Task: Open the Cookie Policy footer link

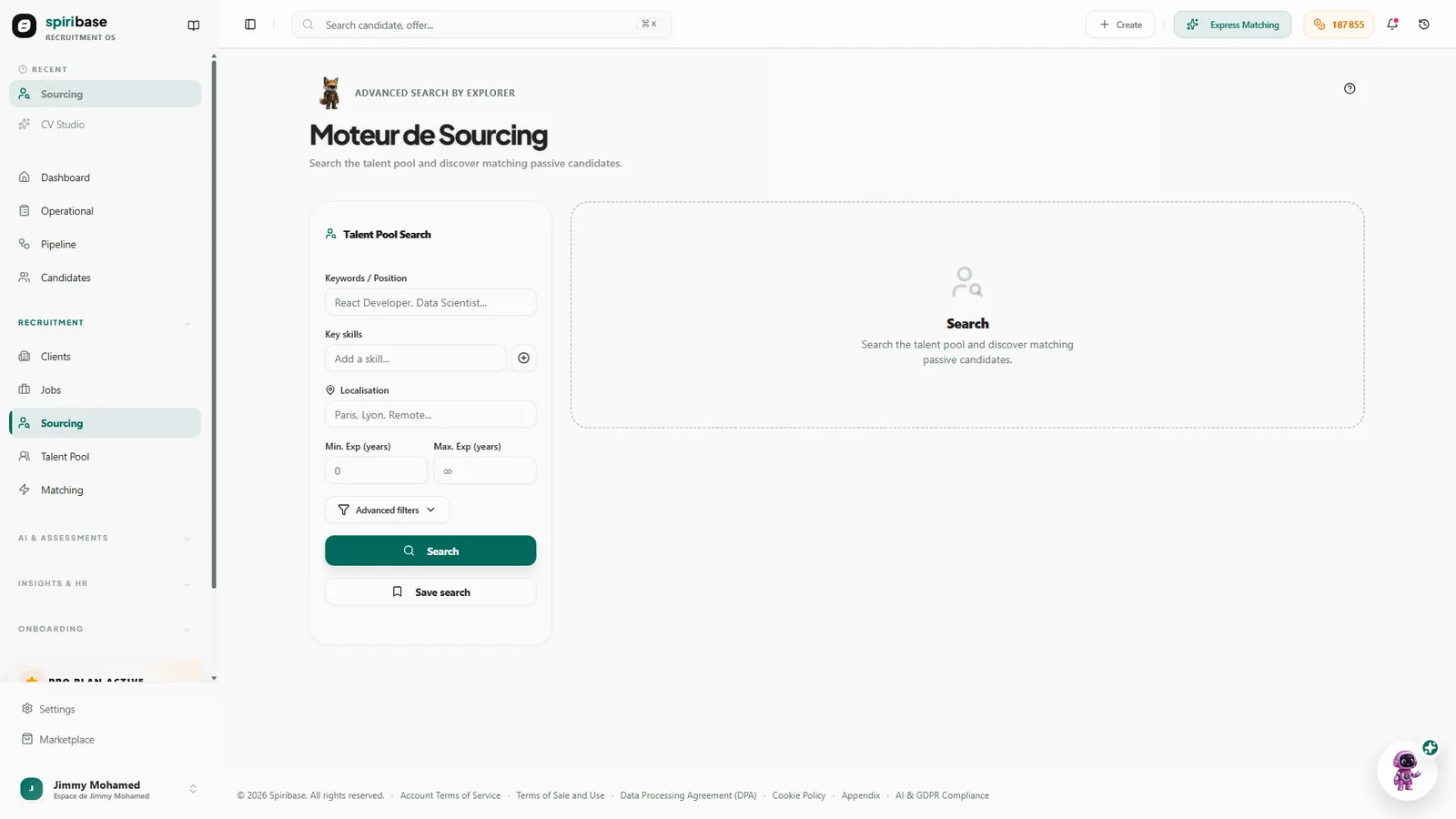Action: pyautogui.click(x=799, y=795)
